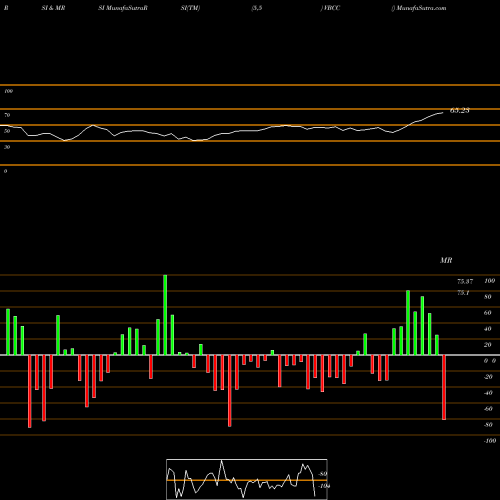Click the 65.23 RSI value label
The image size is (500, 500).
click(460, 110)
